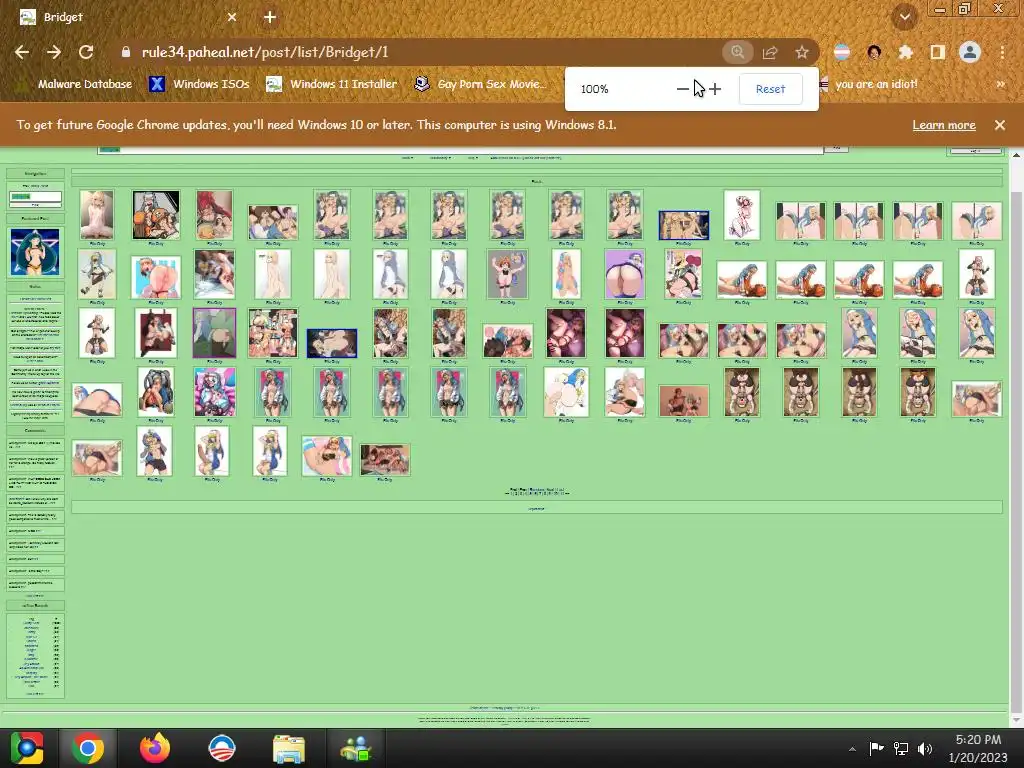Go back to the previous page
The height and width of the screenshot is (768, 1024).
pos(22,52)
